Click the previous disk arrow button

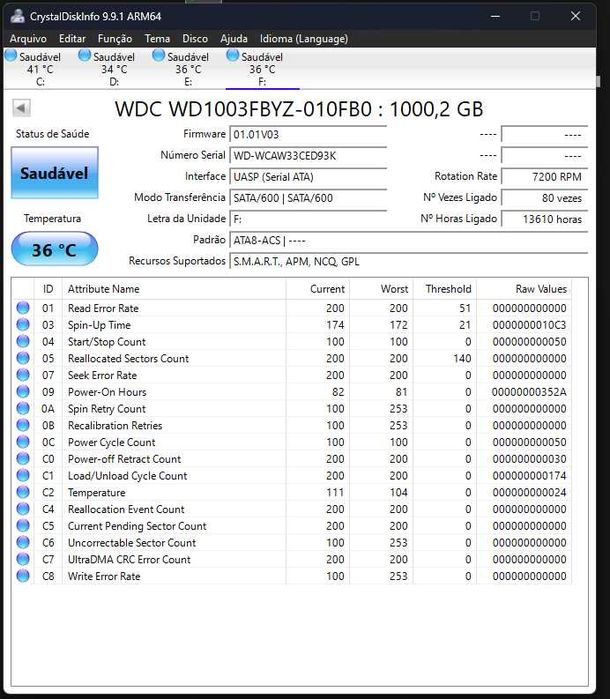[21, 108]
